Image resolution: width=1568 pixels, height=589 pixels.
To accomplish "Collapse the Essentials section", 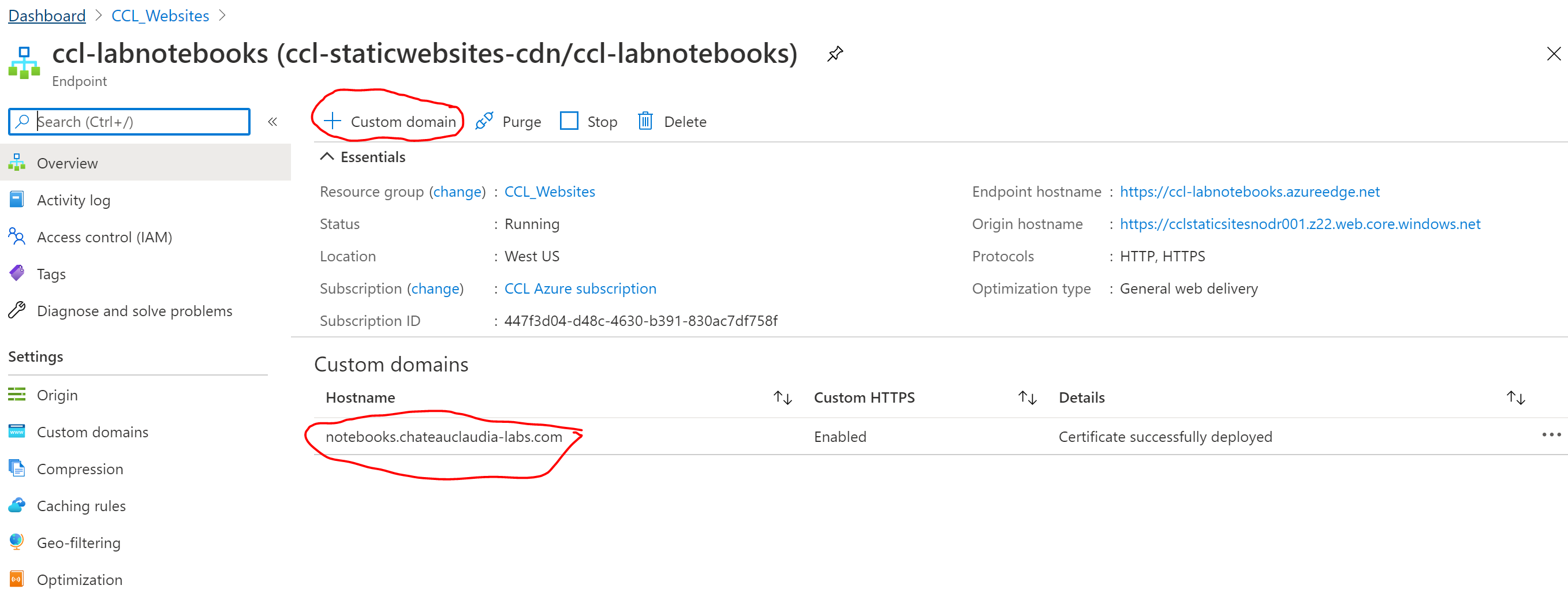I will pos(327,157).
